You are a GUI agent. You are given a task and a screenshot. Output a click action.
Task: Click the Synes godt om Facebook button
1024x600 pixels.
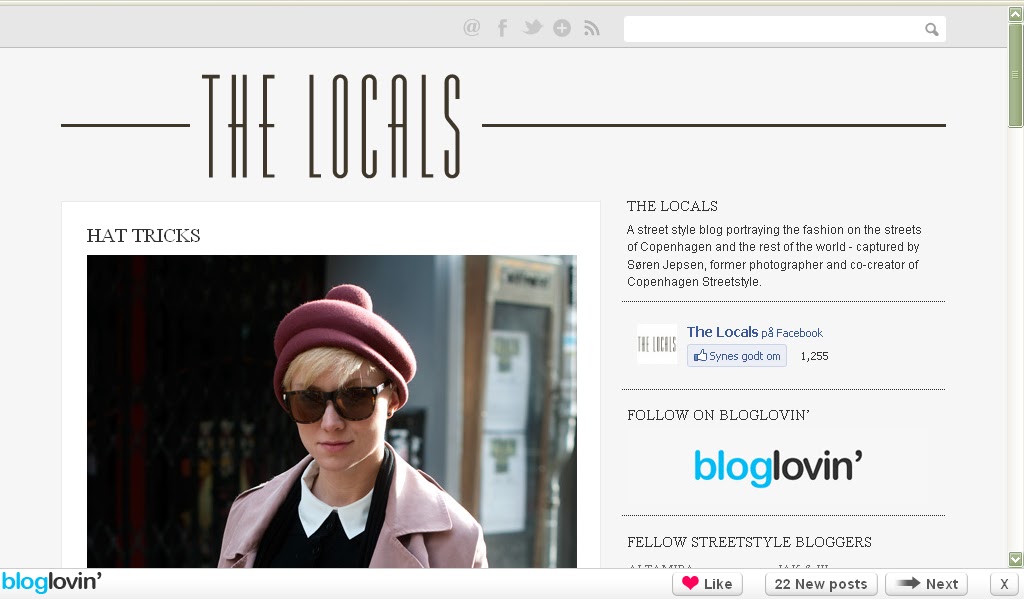pyautogui.click(x=737, y=356)
